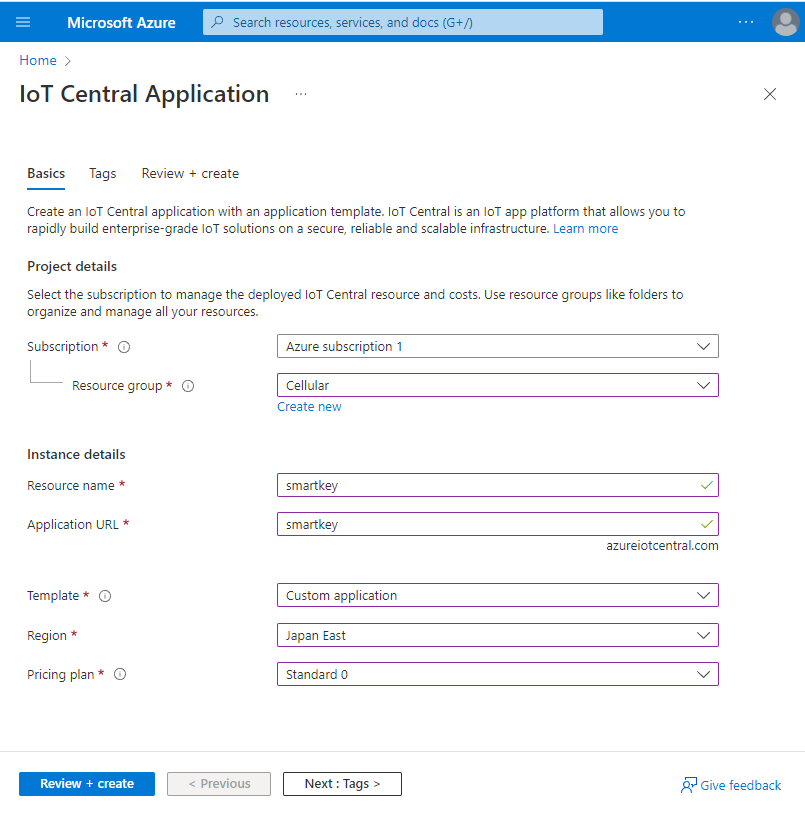This screenshot has height=813, width=805.
Task: Click the Microsoft Azure logo text
Action: click(121, 23)
